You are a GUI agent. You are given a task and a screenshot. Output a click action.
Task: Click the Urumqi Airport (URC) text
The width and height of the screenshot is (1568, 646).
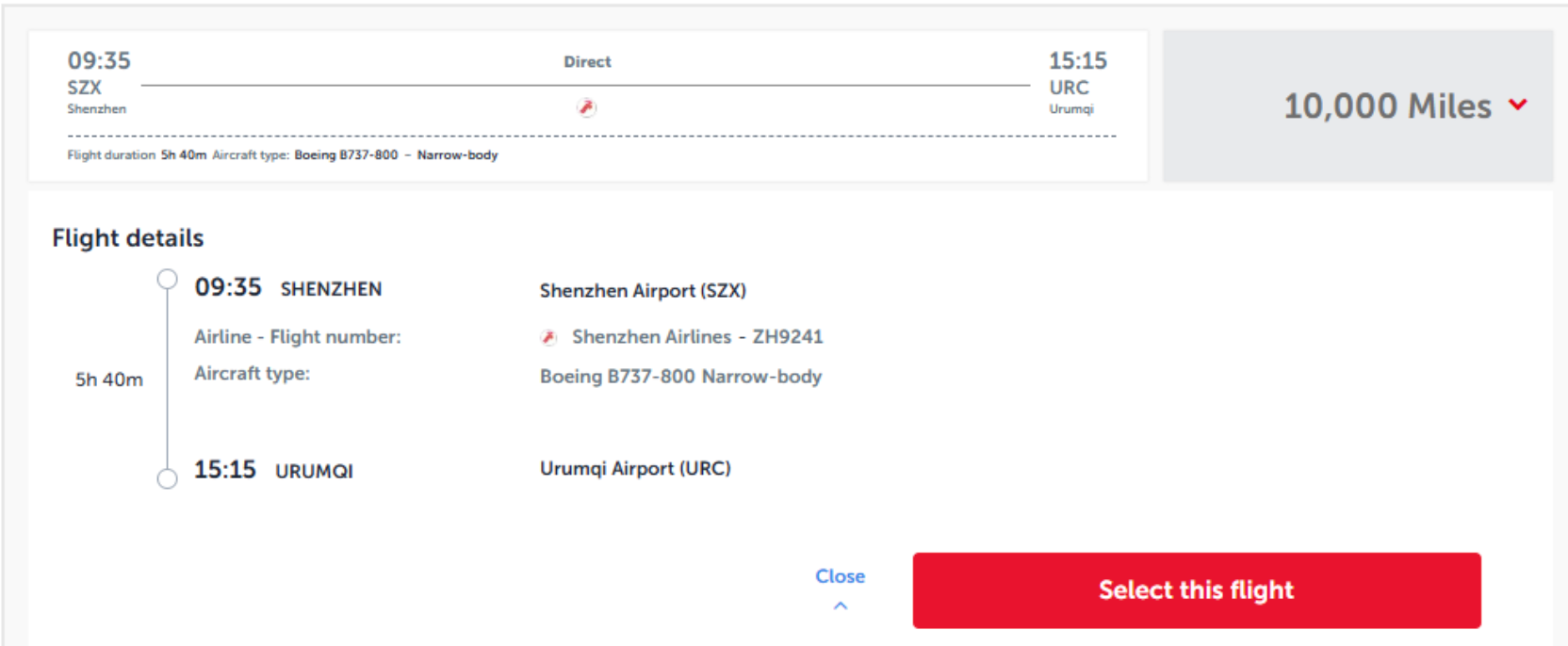(x=635, y=468)
